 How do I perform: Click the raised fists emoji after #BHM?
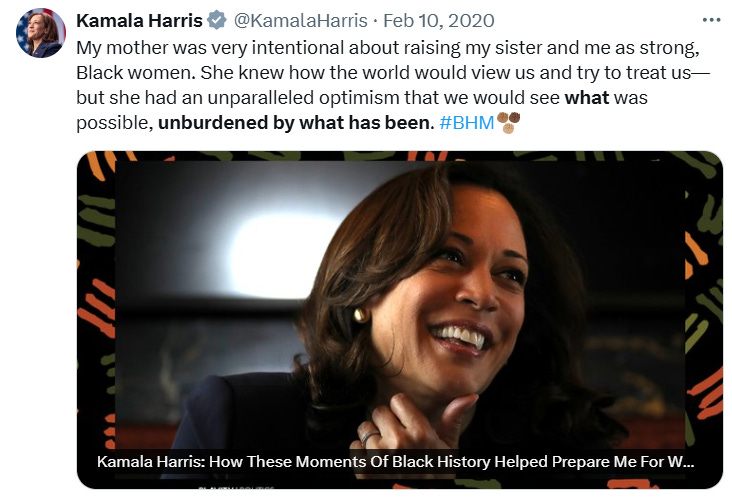pyautogui.click(x=508, y=123)
